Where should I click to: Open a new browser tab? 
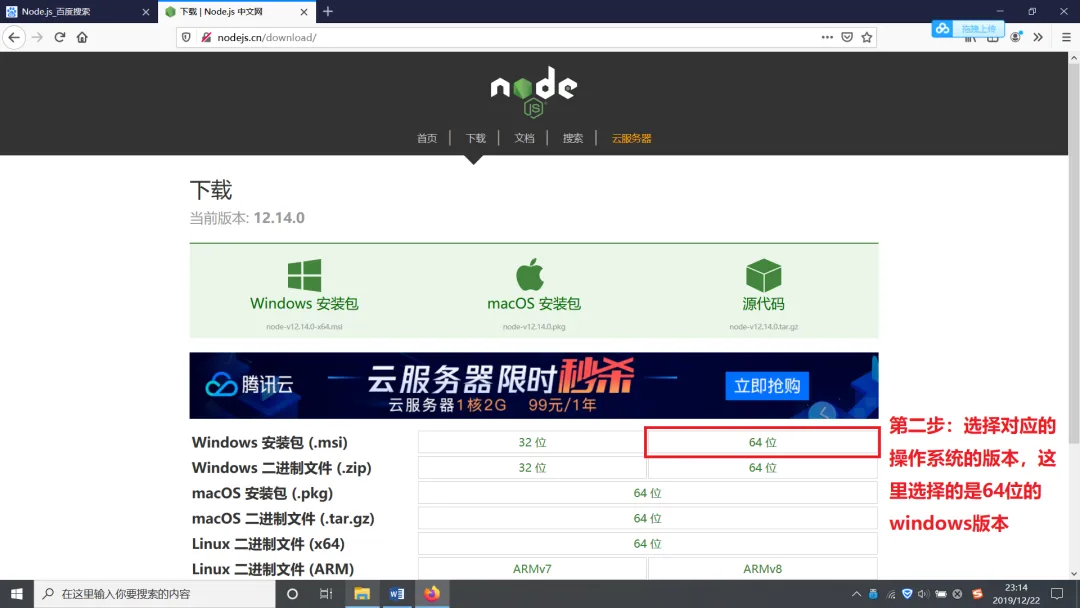tap(328, 11)
